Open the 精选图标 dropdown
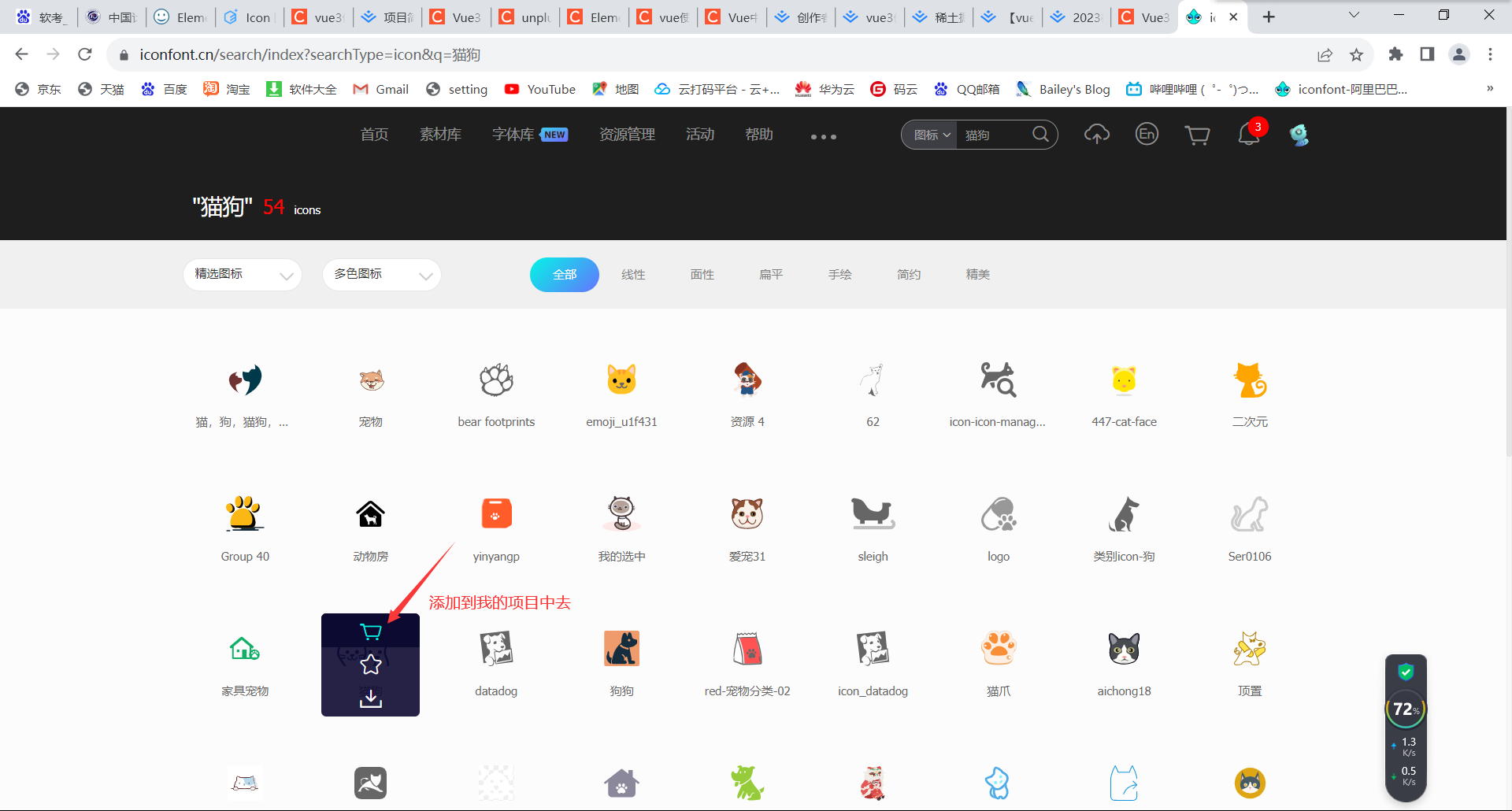 [x=242, y=274]
